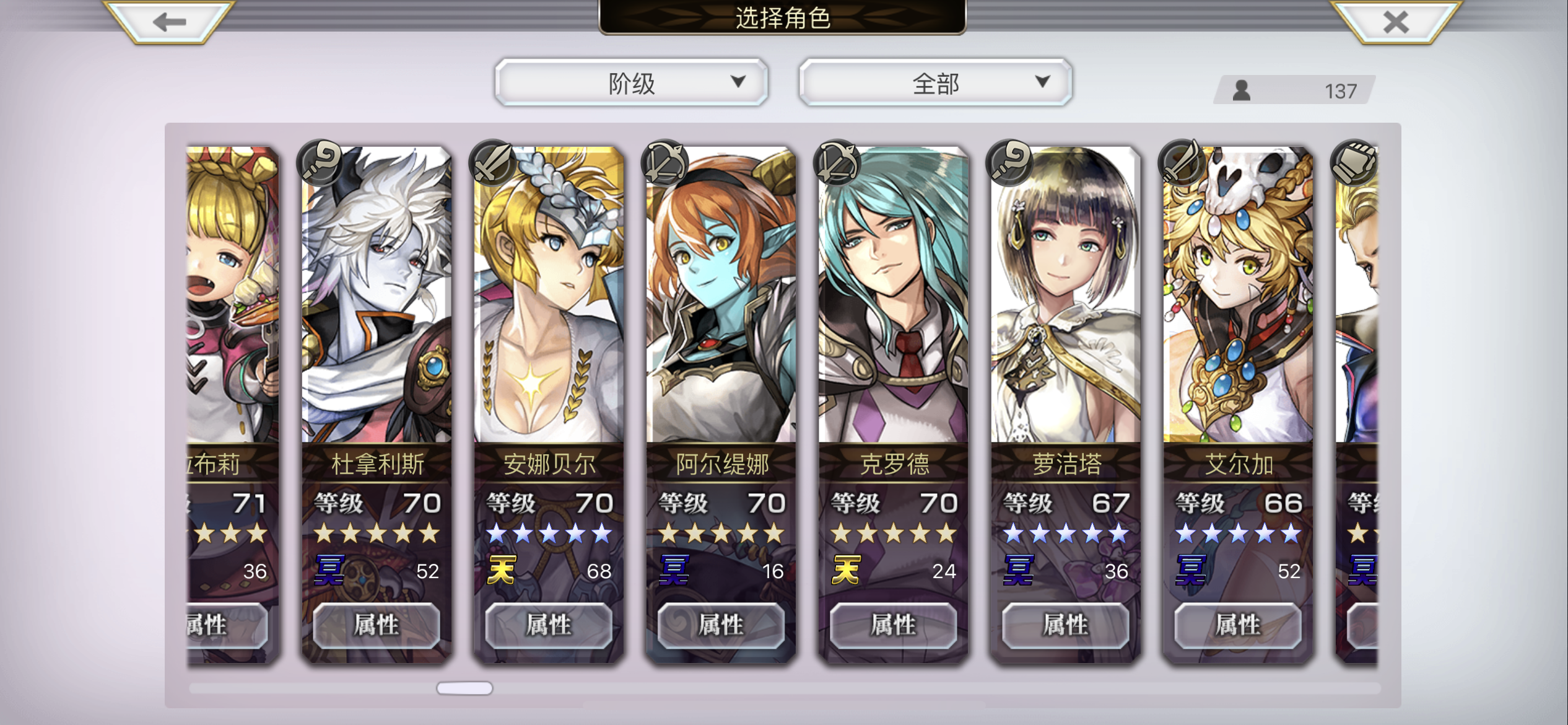Close the character selection screen
Screen dimensions: 1568x725
1396,22
